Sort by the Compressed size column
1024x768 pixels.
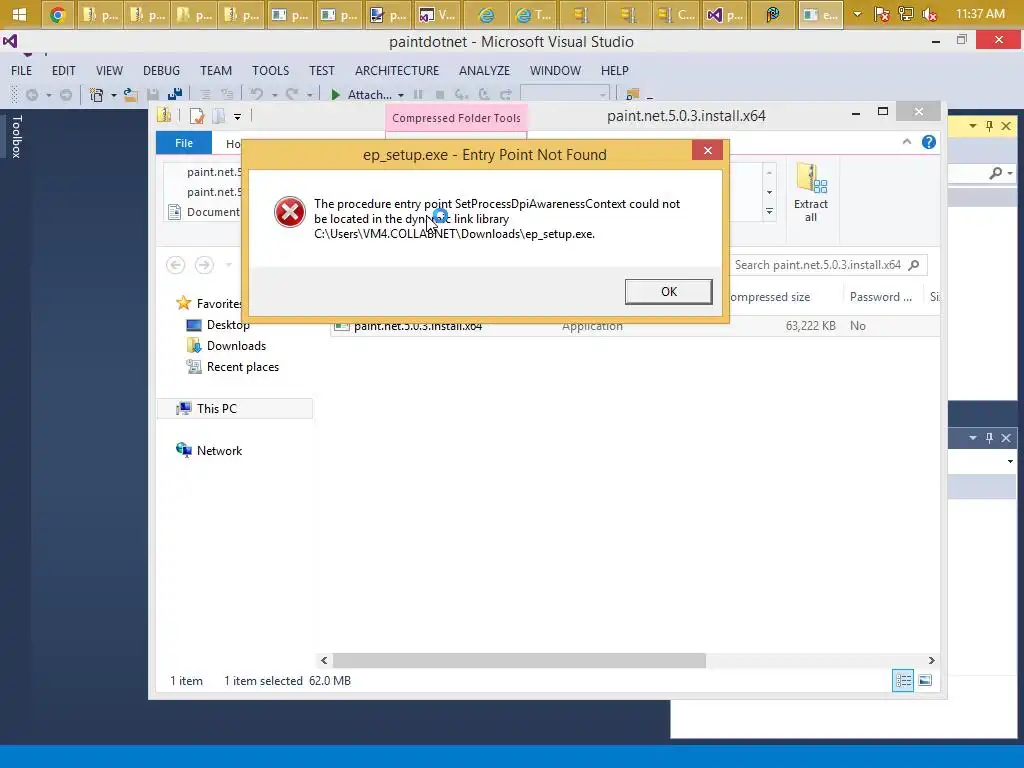coord(769,296)
